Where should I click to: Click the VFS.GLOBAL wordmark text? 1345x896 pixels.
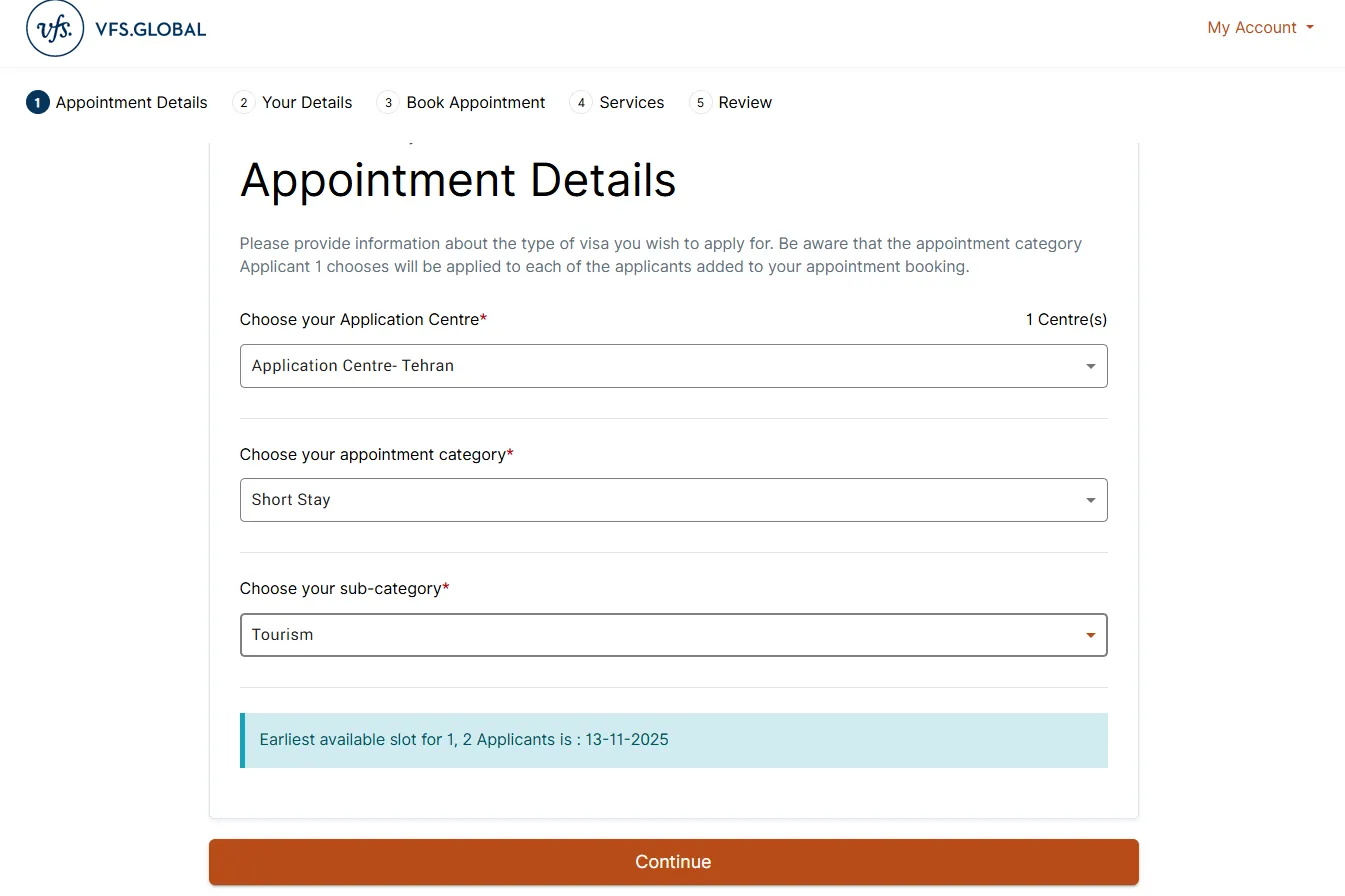pyautogui.click(x=150, y=29)
